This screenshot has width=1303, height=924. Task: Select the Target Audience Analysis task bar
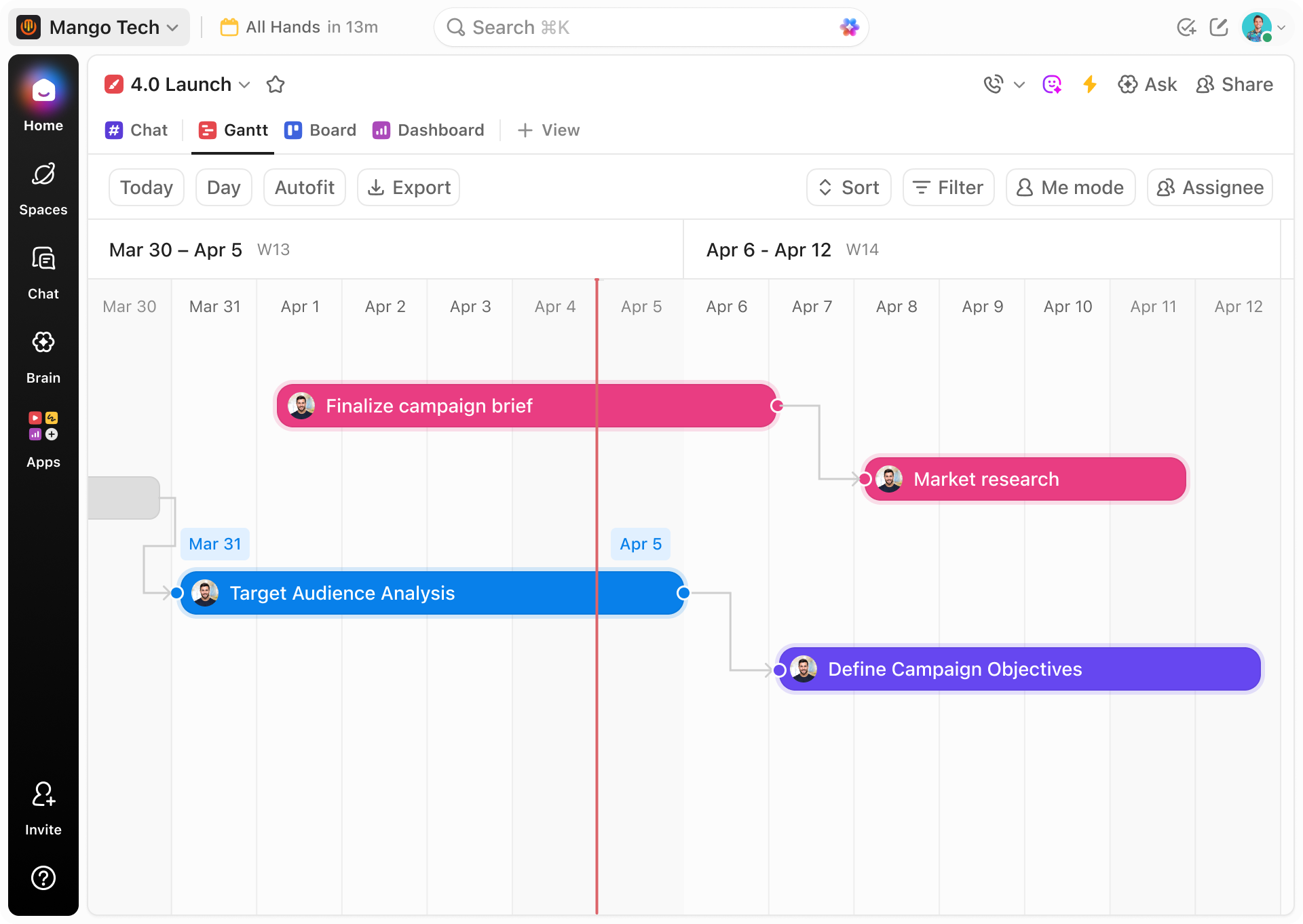(432, 592)
